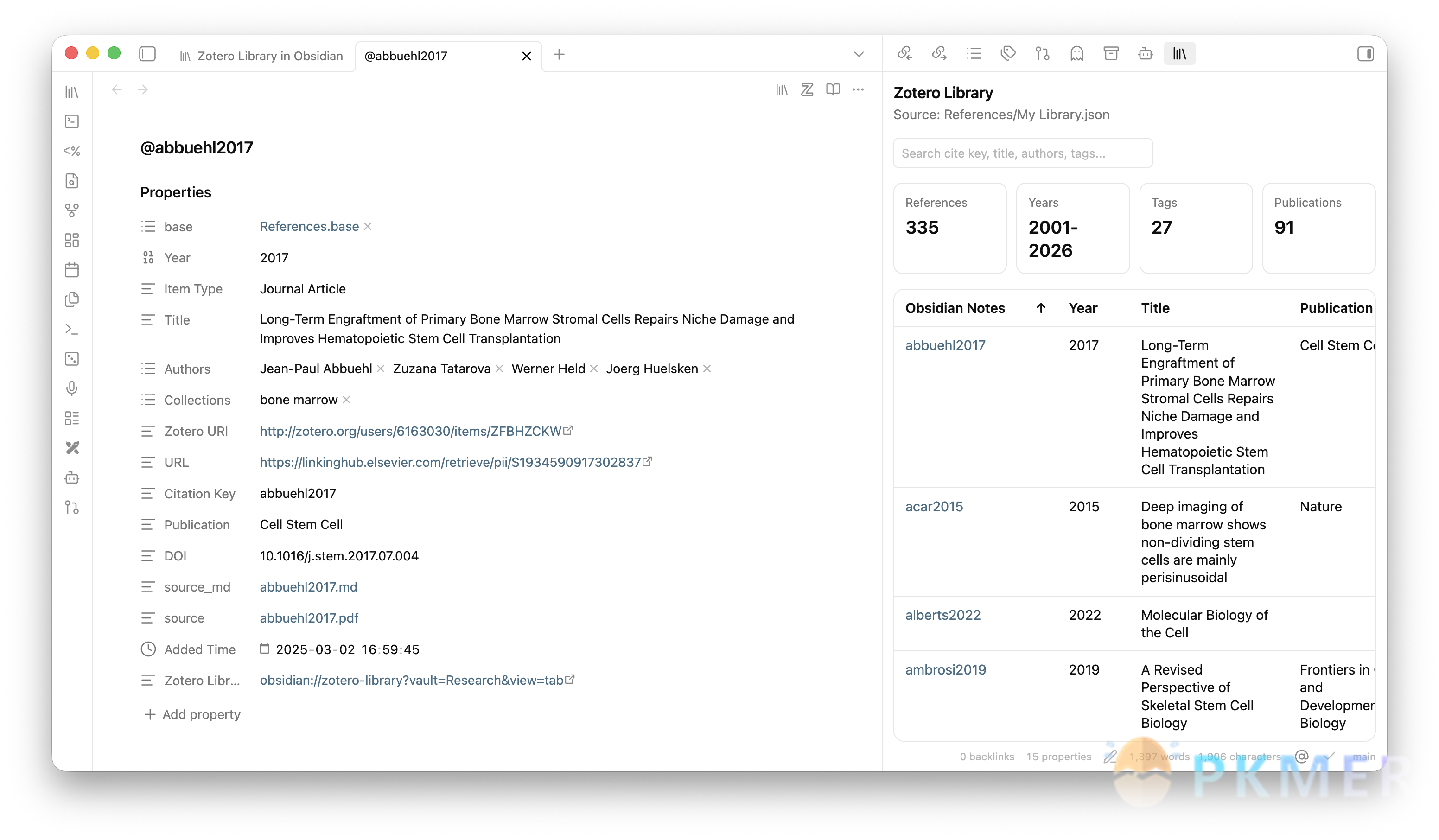Sort table by Publication column header
Screen dimensions: 1439x840
[1336, 308]
